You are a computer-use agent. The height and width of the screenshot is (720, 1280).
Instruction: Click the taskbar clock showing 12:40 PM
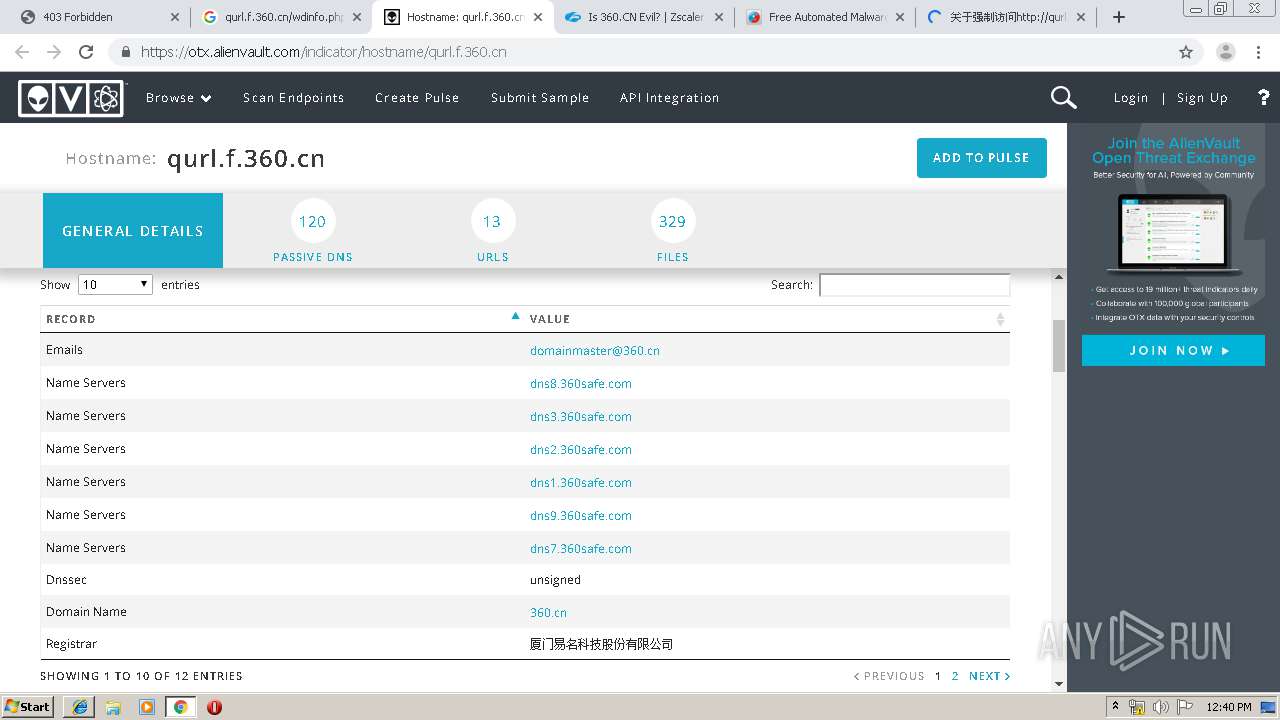click(1229, 707)
